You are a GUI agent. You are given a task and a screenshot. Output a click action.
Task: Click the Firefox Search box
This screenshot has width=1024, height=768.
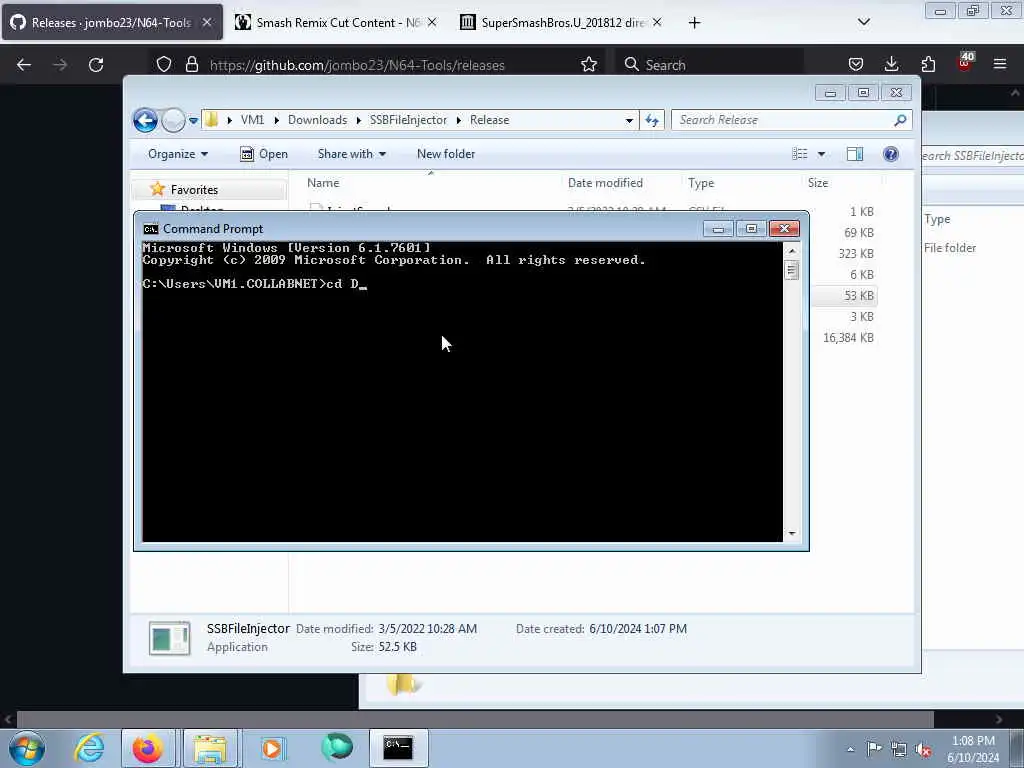(x=712, y=65)
